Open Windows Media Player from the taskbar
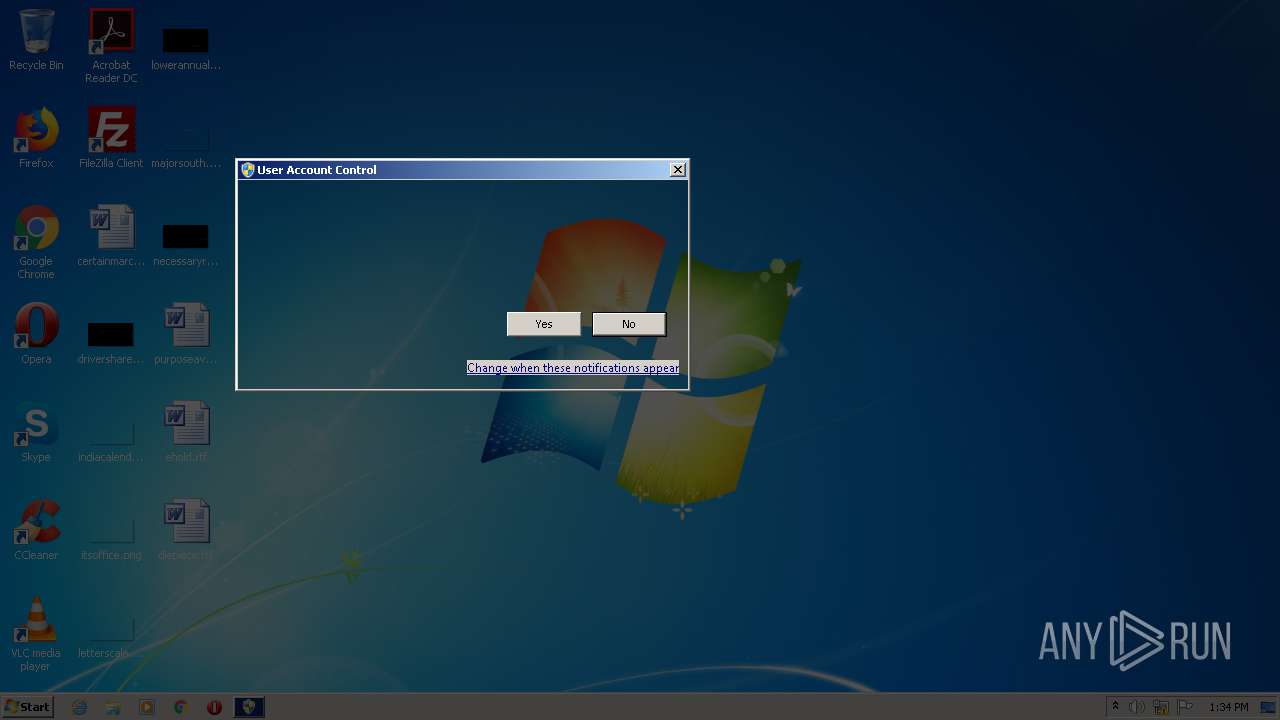 click(147, 707)
